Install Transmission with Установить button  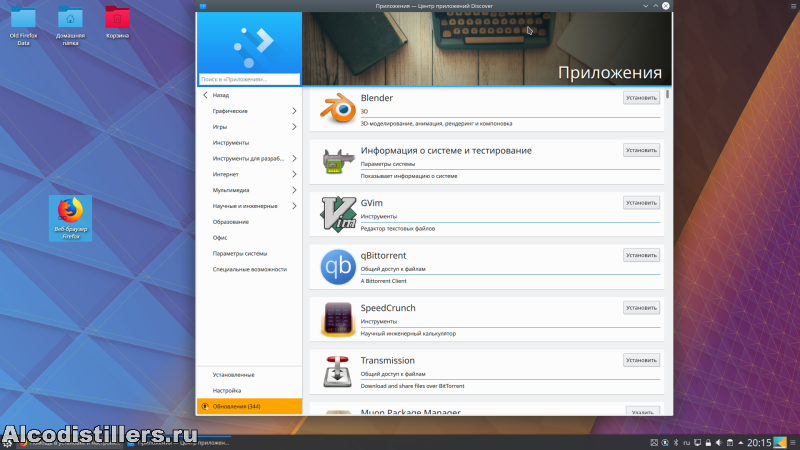641,360
